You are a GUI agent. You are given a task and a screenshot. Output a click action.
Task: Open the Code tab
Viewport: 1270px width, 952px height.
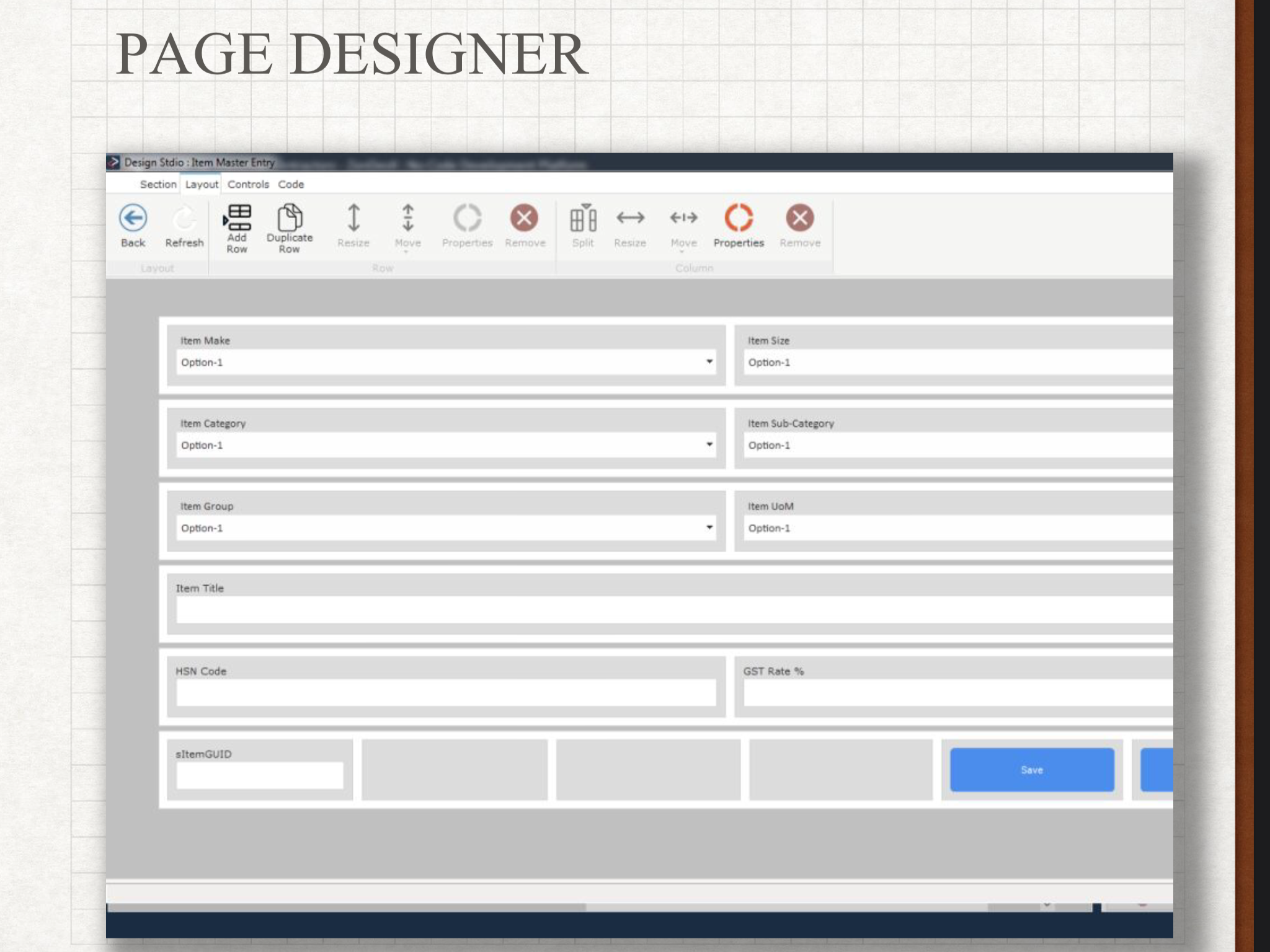click(x=291, y=185)
